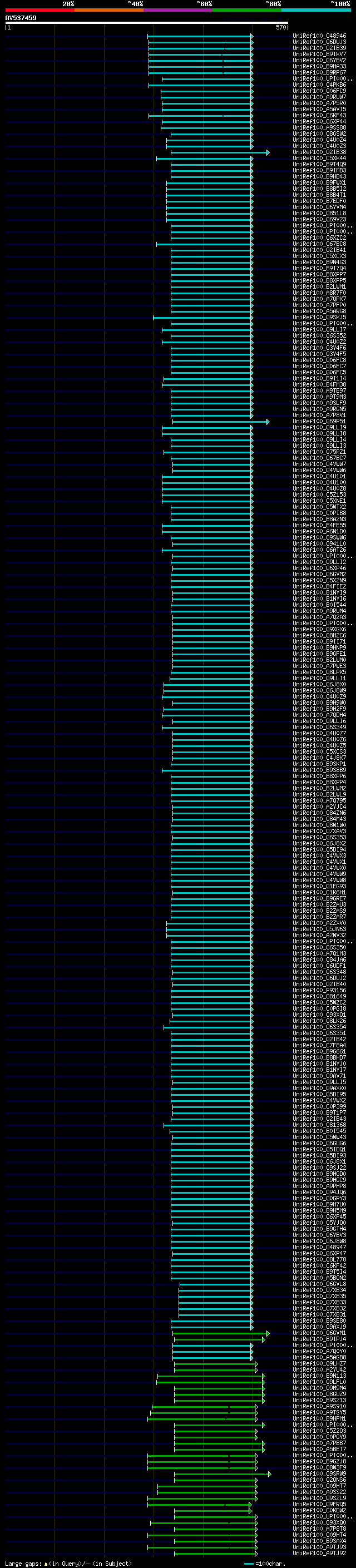Click hit label UniRef100_Q4PKB6
Image resolution: width=356 pixels, height=1568 pixels.
(x=319, y=85)
